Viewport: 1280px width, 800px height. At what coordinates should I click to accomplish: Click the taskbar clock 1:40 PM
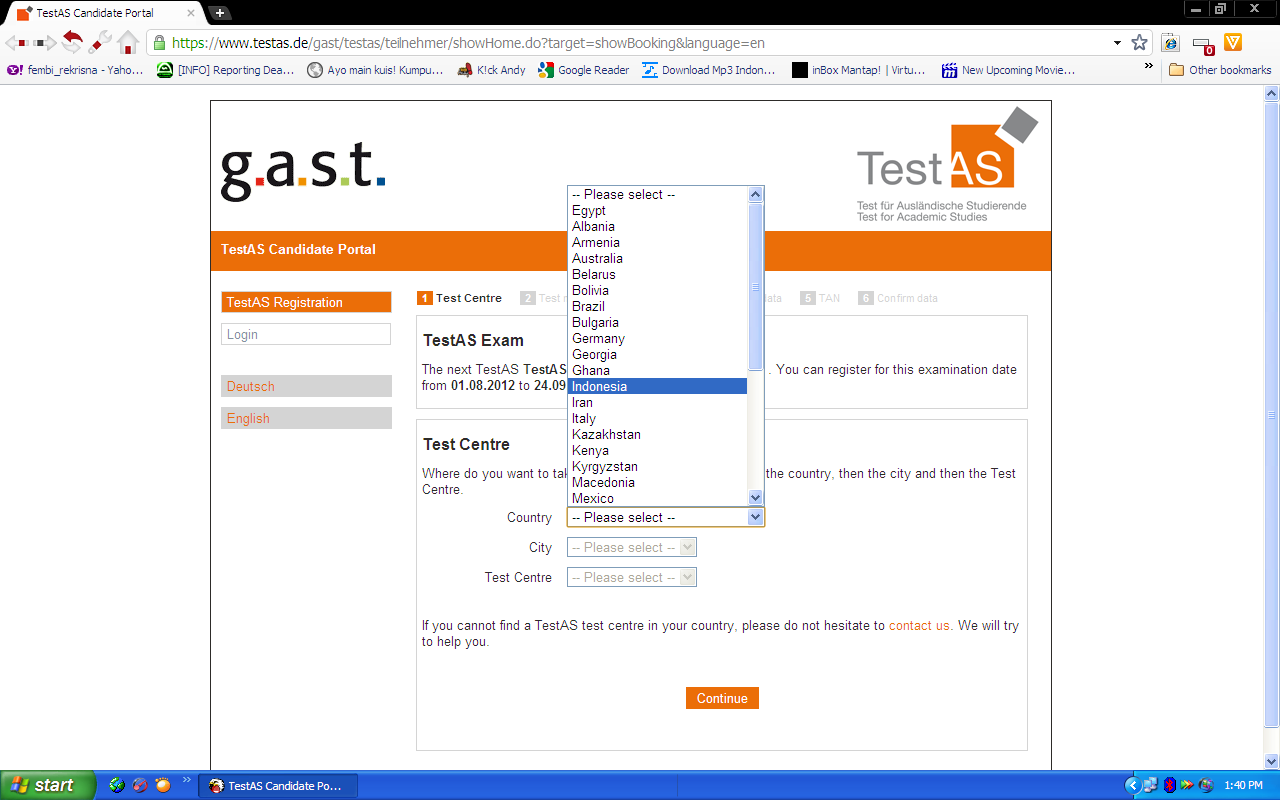[1243, 786]
